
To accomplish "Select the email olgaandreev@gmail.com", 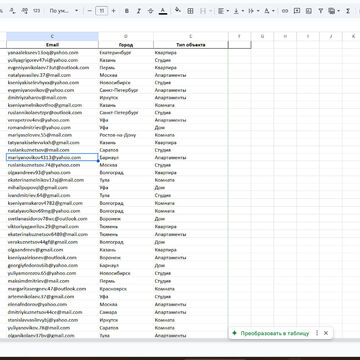I will [x=52, y=250].
